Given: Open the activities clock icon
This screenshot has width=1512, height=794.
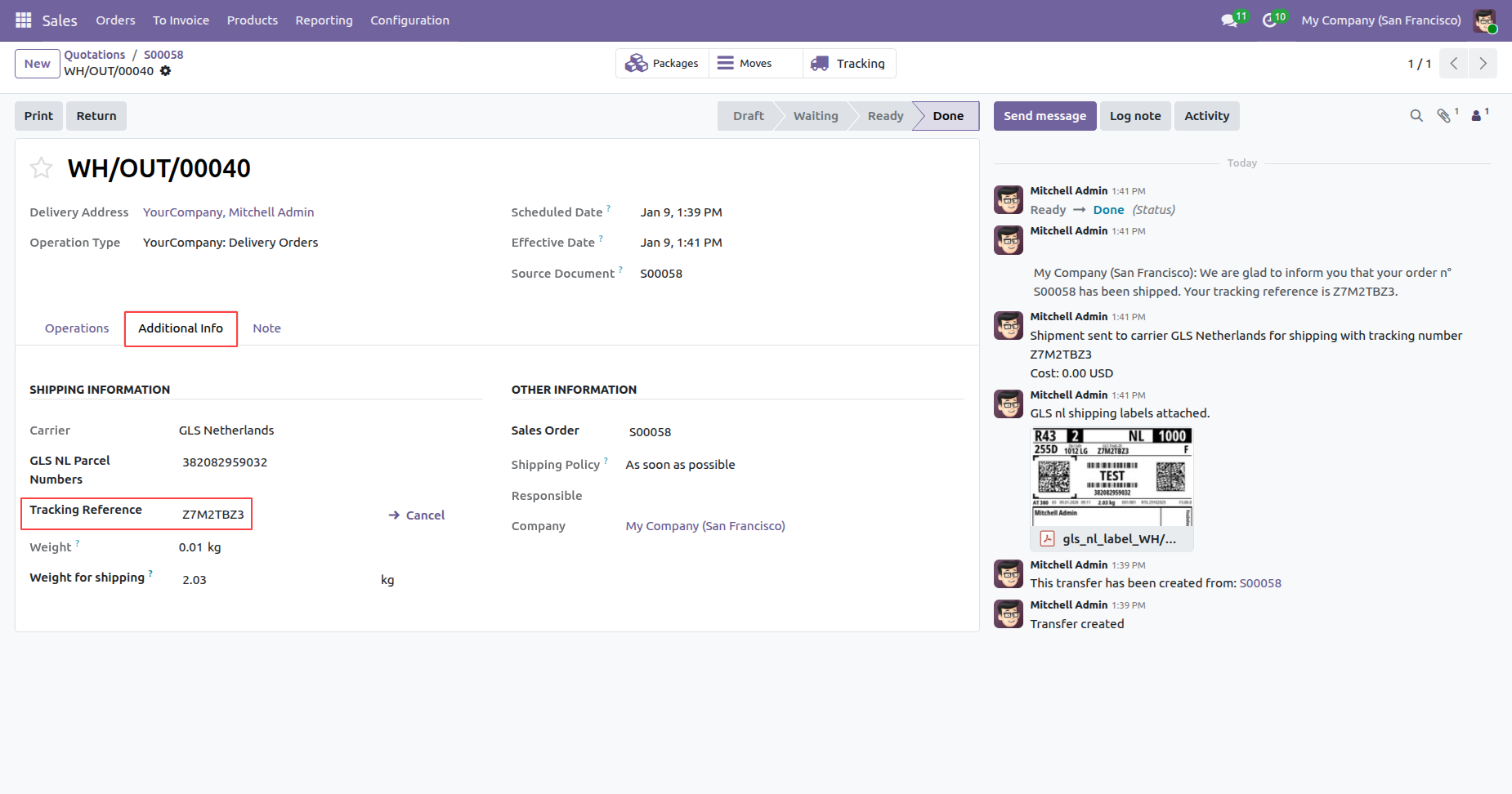Looking at the screenshot, I should [x=1269, y=20].
